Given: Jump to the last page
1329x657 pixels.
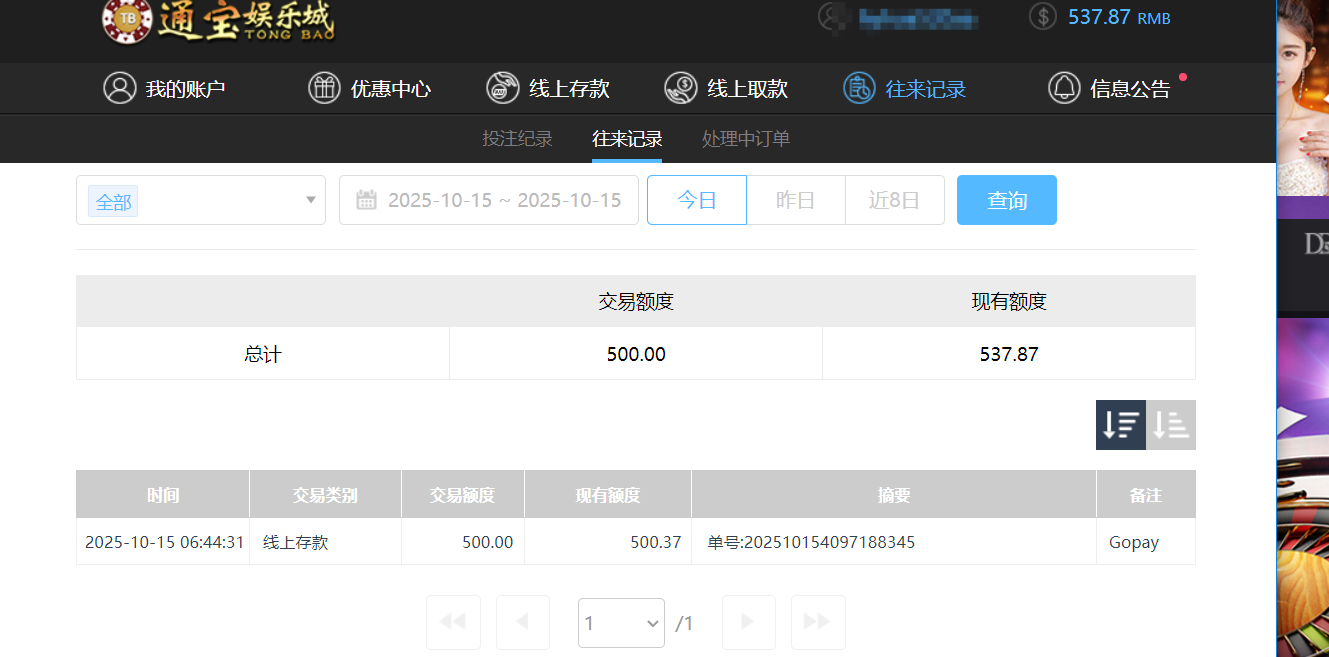Looking at the screenshot, I should (x=817, y=622).
